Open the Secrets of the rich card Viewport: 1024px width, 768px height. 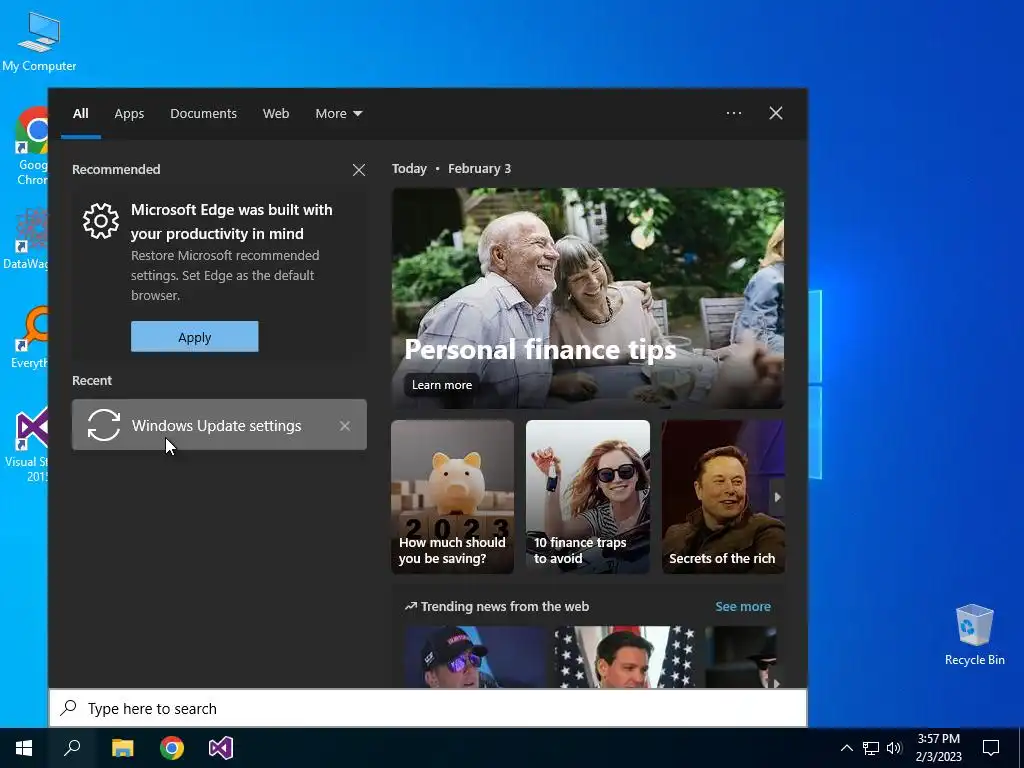[x=723, y=496]
